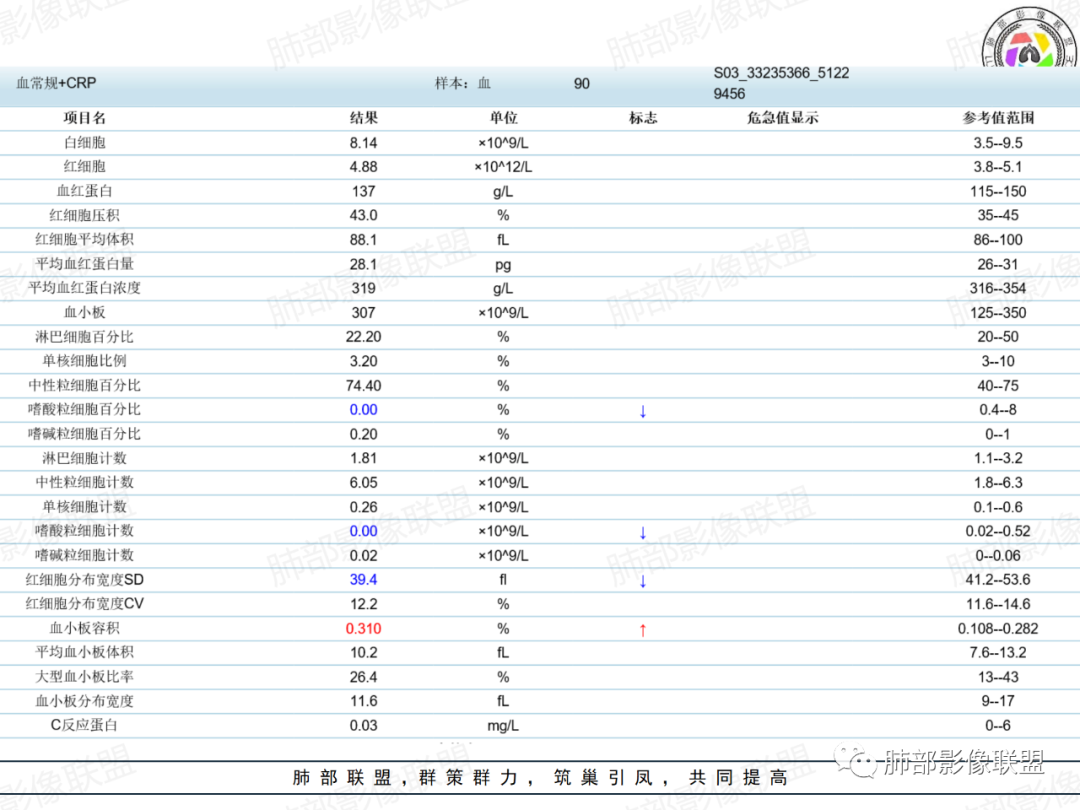Click the 危急值显示 column header
This screenshot has width=1080, height=810.
tap(783, 118)
